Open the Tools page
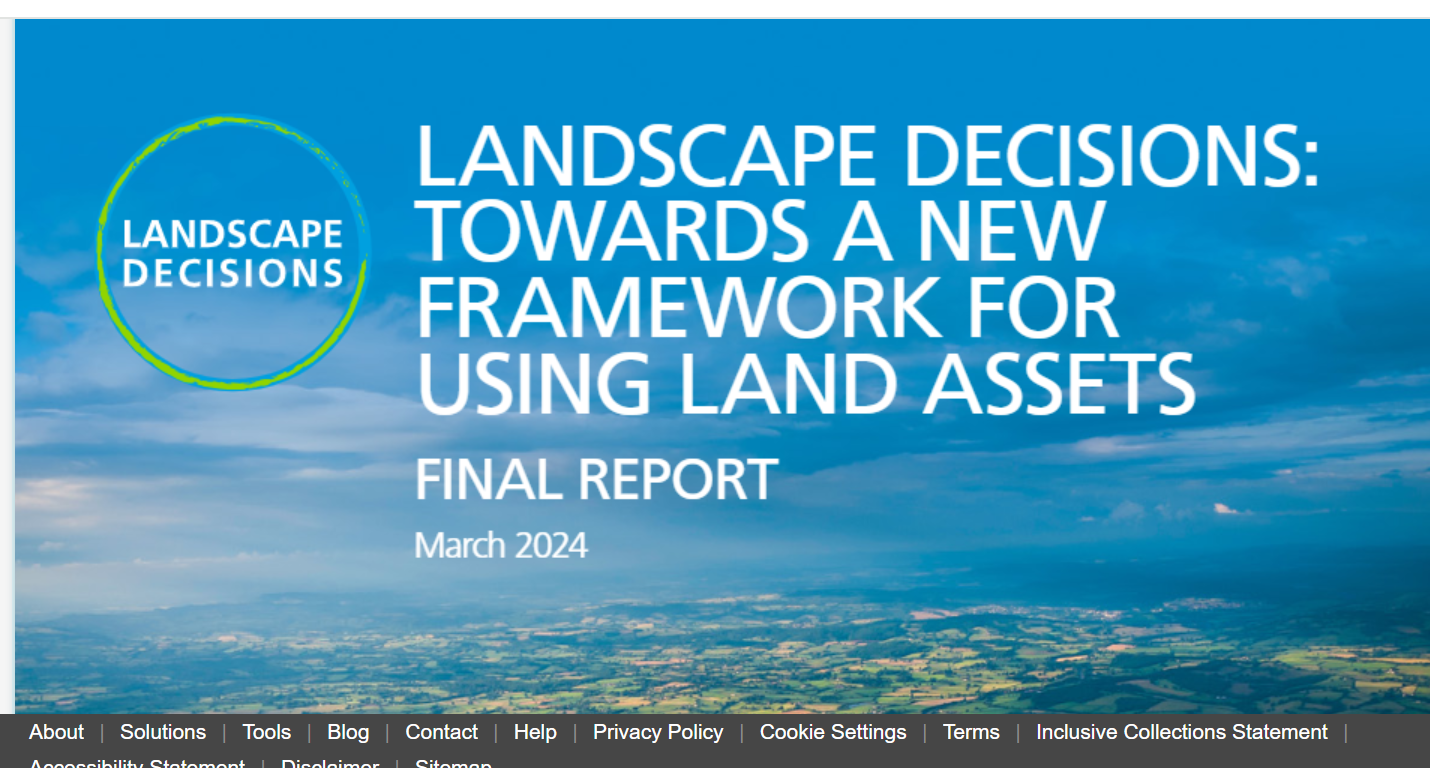This screenshot has width=1430, height=768. click(x=266, y=732)
